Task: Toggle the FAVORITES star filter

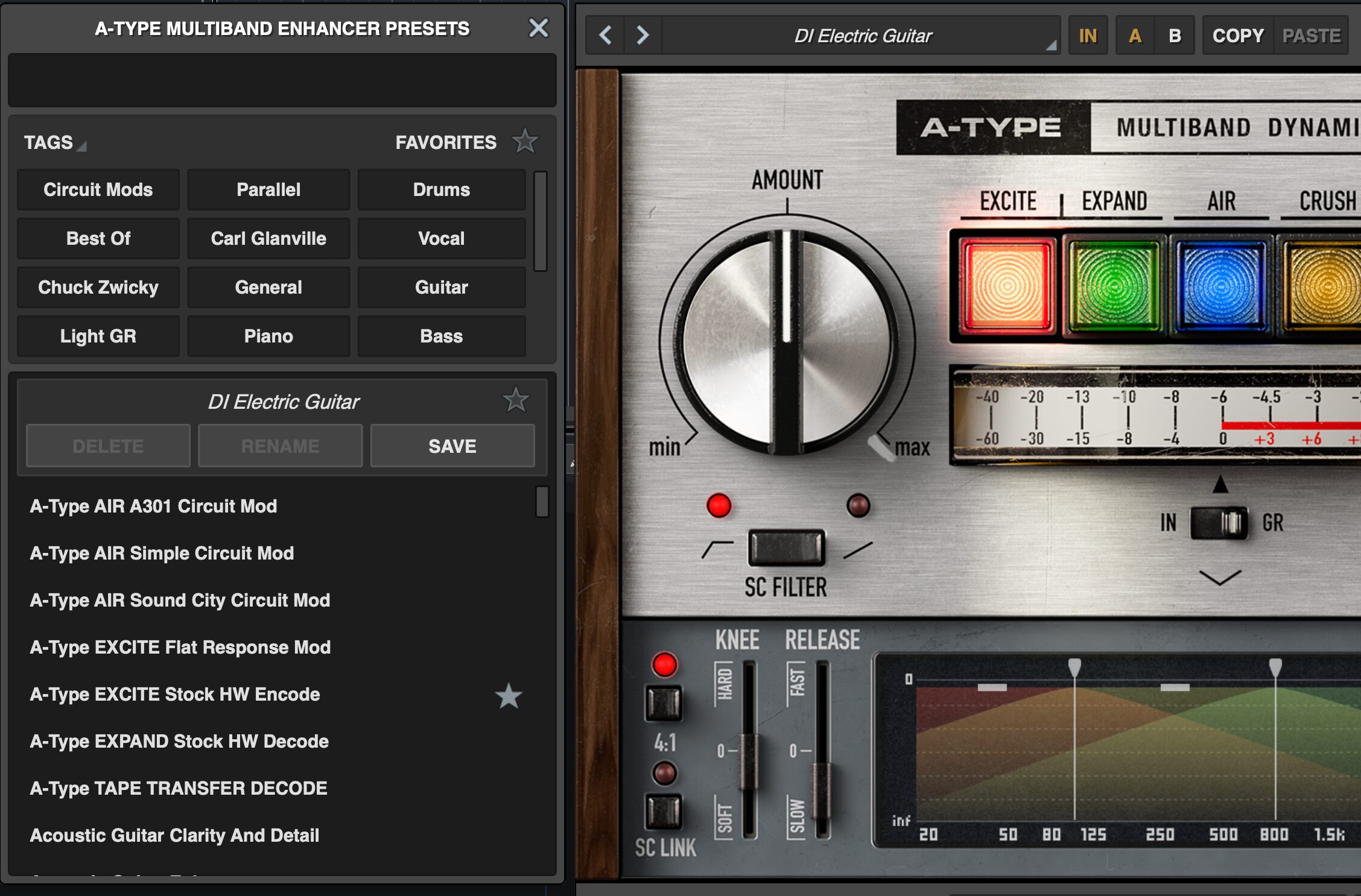Action: [x=525, y=142]
